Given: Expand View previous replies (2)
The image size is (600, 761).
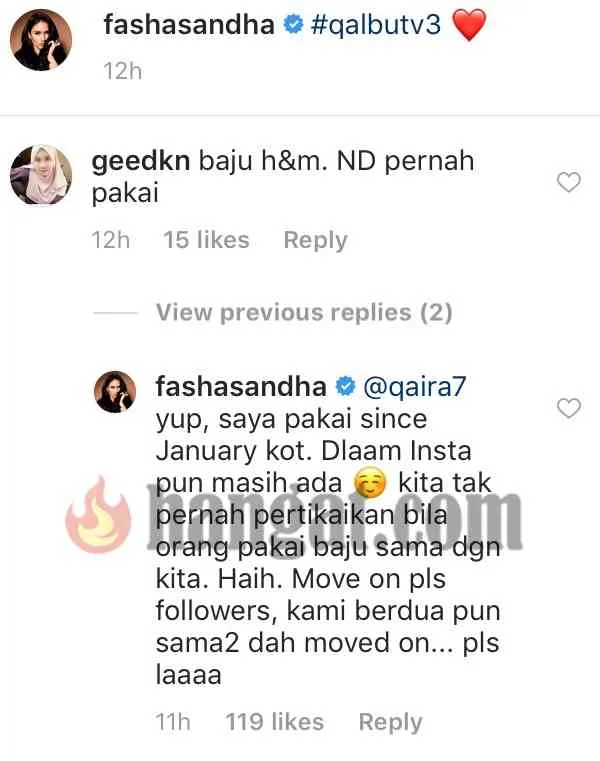Looking at the screenshot, I should [304, 312].
